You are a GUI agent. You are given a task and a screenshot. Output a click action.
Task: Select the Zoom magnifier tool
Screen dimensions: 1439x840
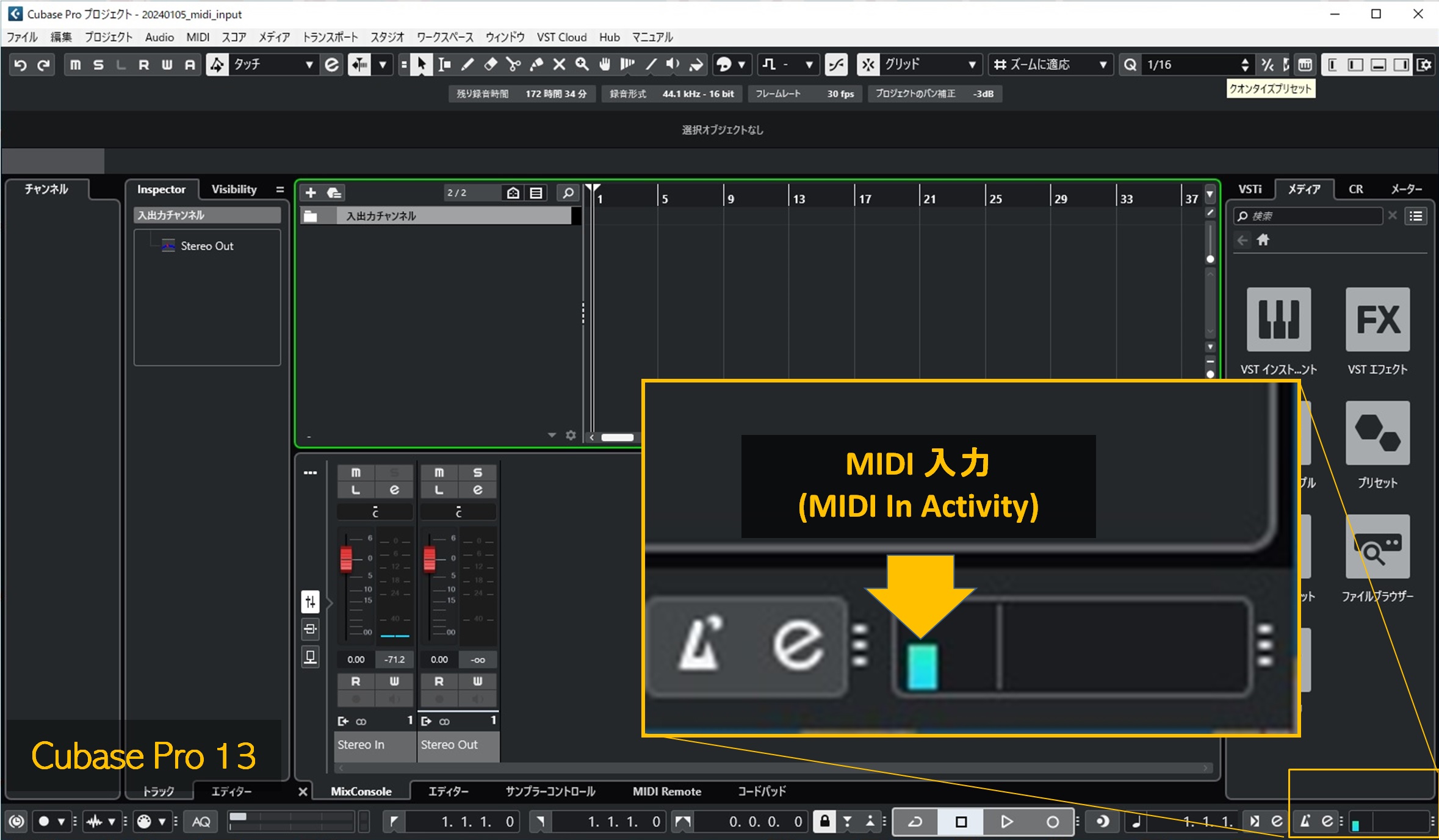pyautogui.click(x=582, y=65)
